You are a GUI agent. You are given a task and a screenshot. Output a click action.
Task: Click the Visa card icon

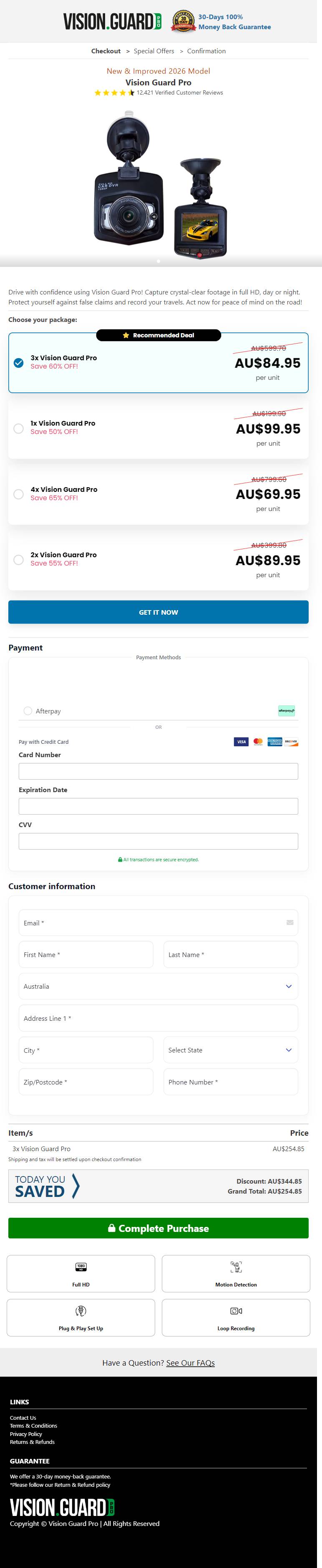pos(241,741)
